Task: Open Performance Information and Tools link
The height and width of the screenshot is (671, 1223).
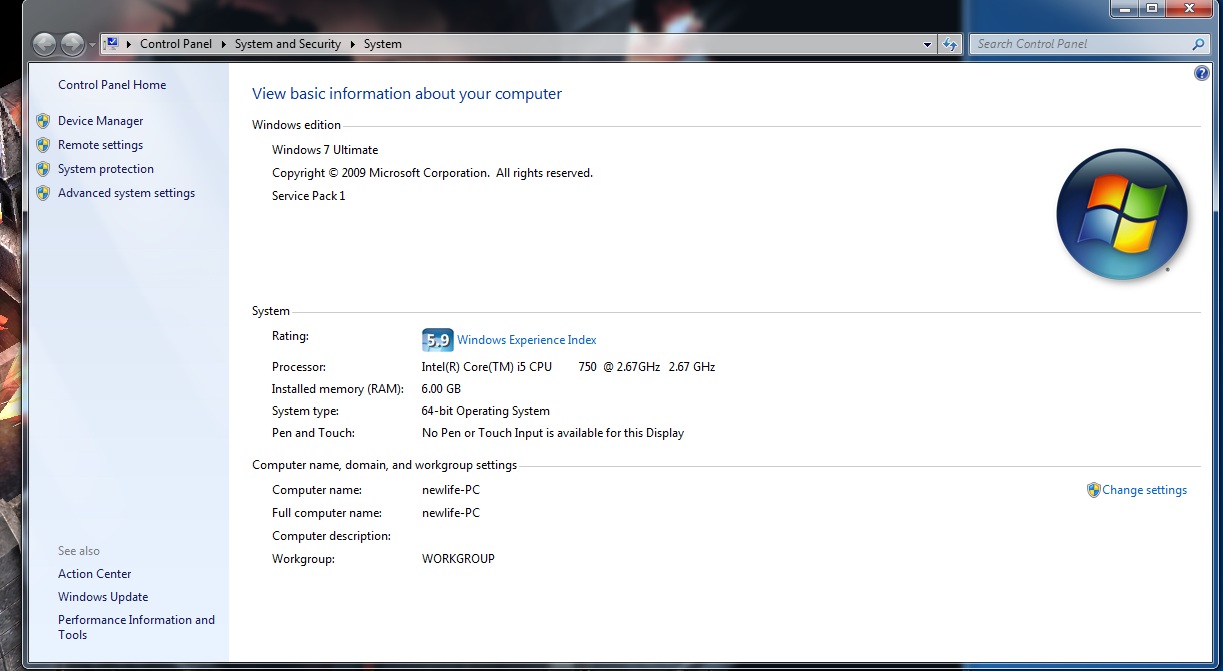Action: click(x=136, y=627)
